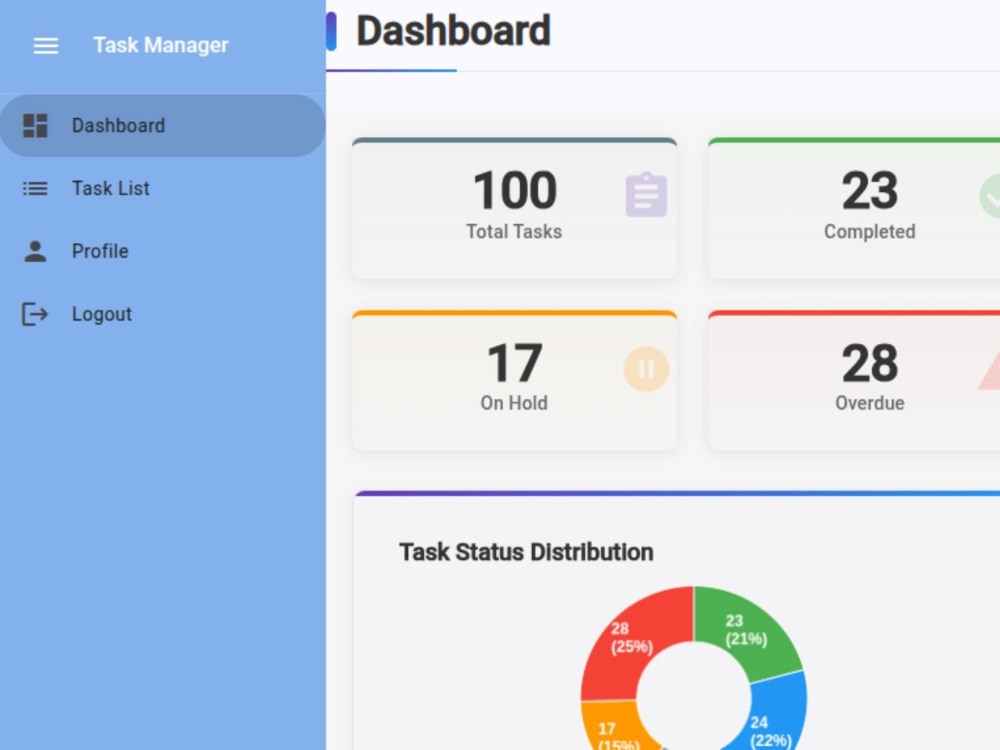This screenshot has height=750, width=1000.
Task: Click the Task Status Distribution heading
Action: click(x=526, y=552)
